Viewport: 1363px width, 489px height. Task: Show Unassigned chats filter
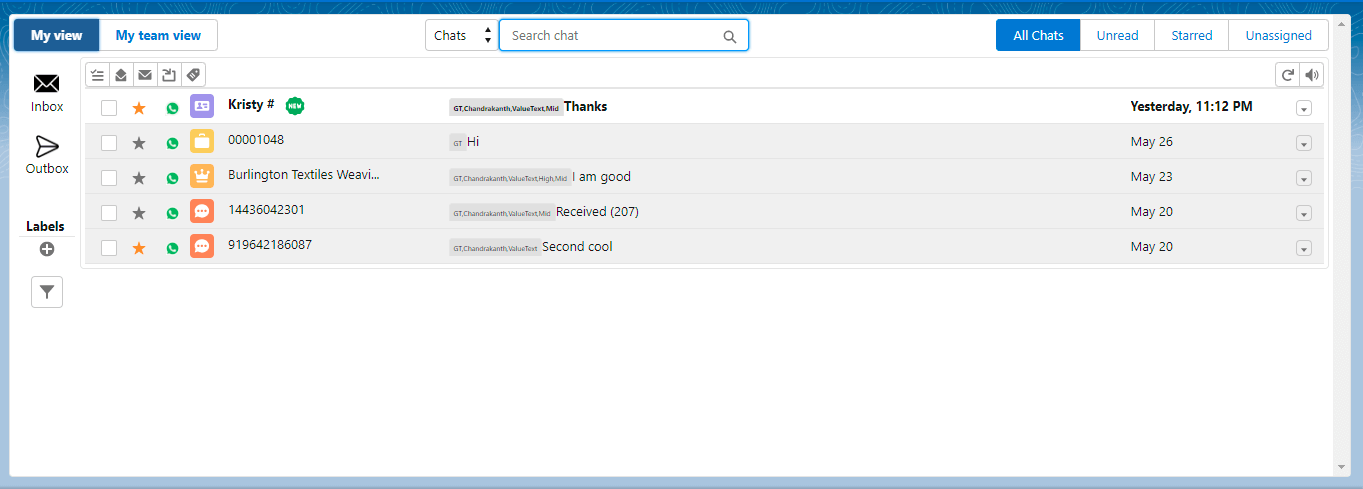1278,35
